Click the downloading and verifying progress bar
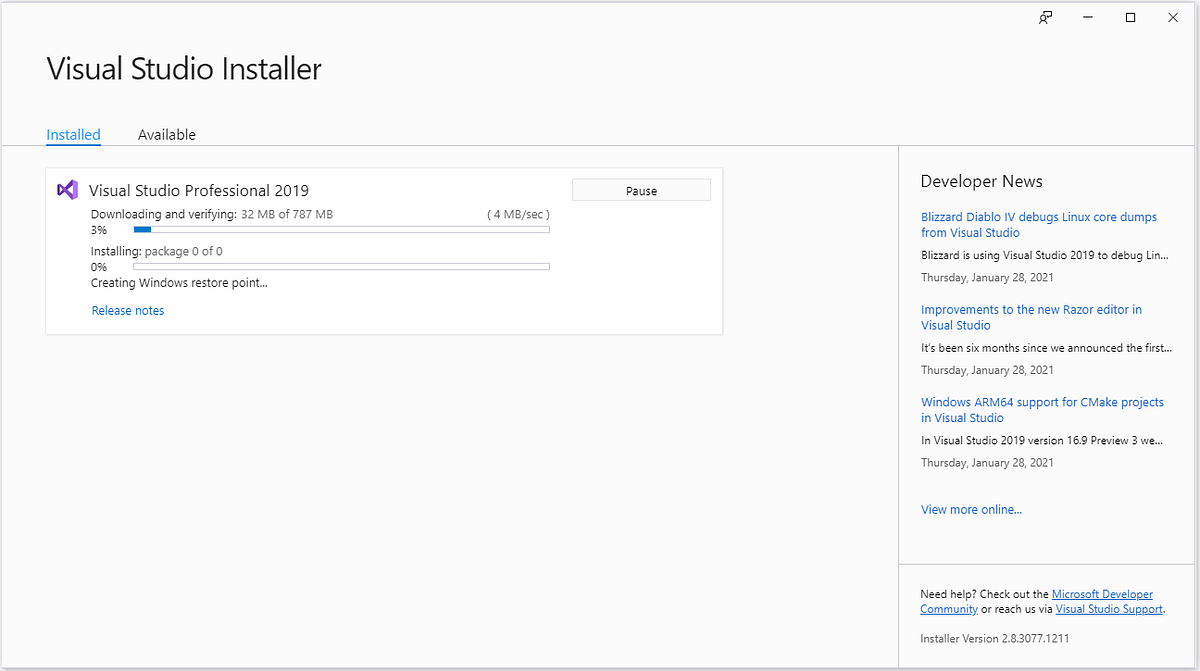The width and height of the screenshot is (1200, 671). 341,229
